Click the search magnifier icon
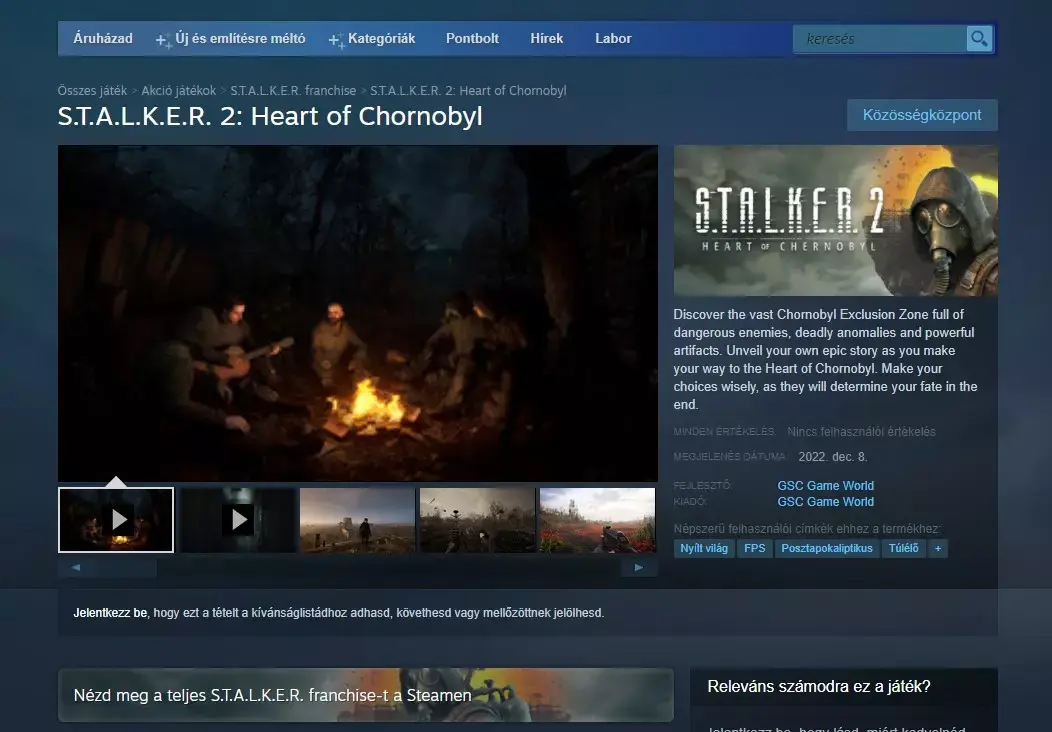1052x732 pixels. (x=979, y=39)
